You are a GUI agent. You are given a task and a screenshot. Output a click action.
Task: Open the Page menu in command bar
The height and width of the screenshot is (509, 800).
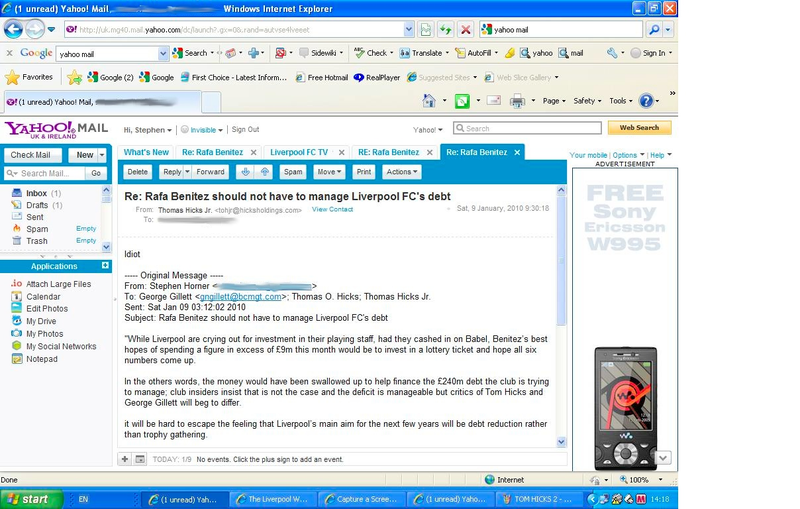(x=554, y=101)
